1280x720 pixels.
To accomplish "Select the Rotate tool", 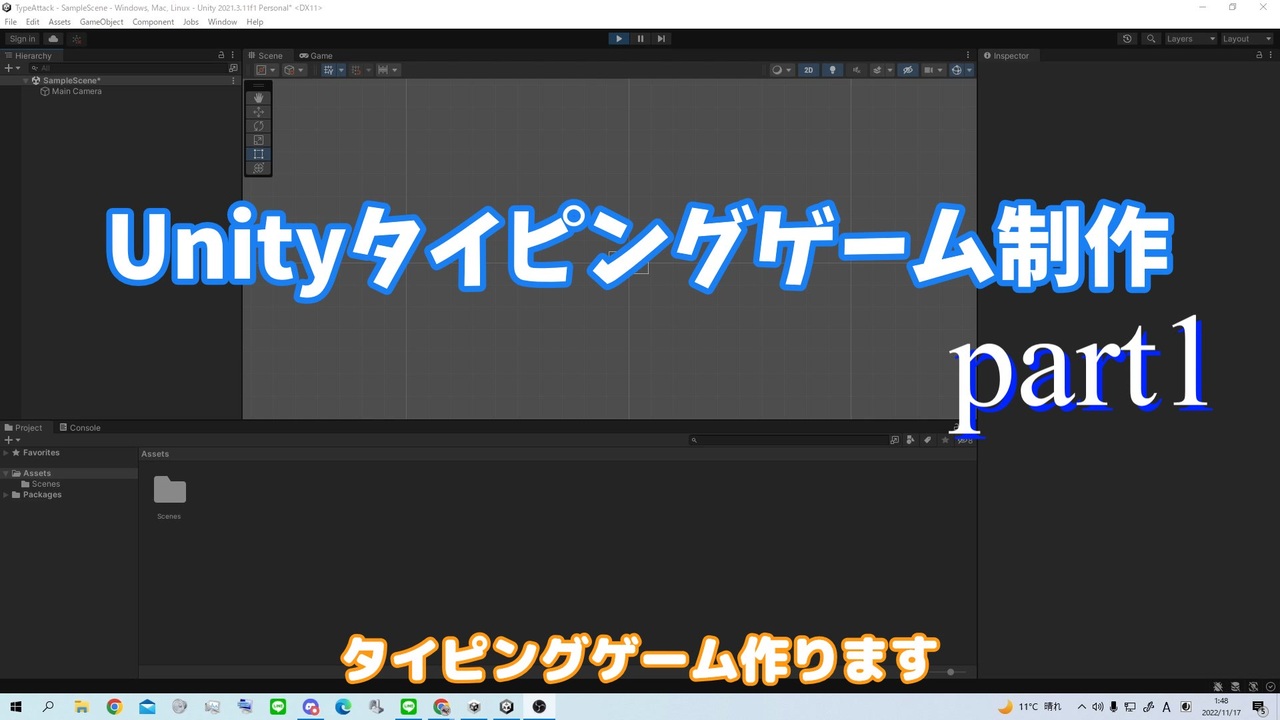I will point(258,125).
